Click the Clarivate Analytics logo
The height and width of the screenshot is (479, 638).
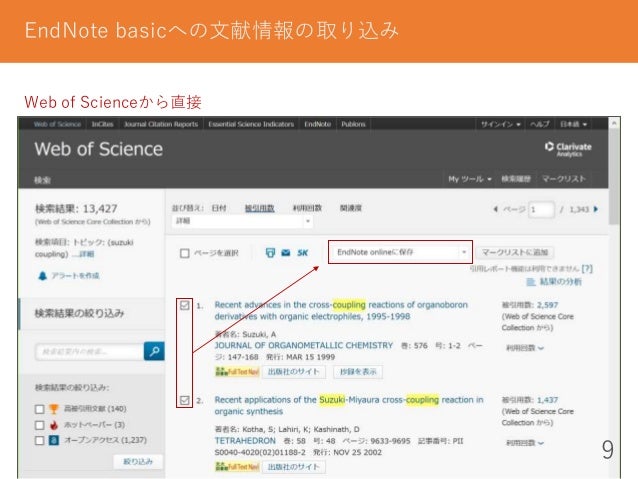point(568,149)
